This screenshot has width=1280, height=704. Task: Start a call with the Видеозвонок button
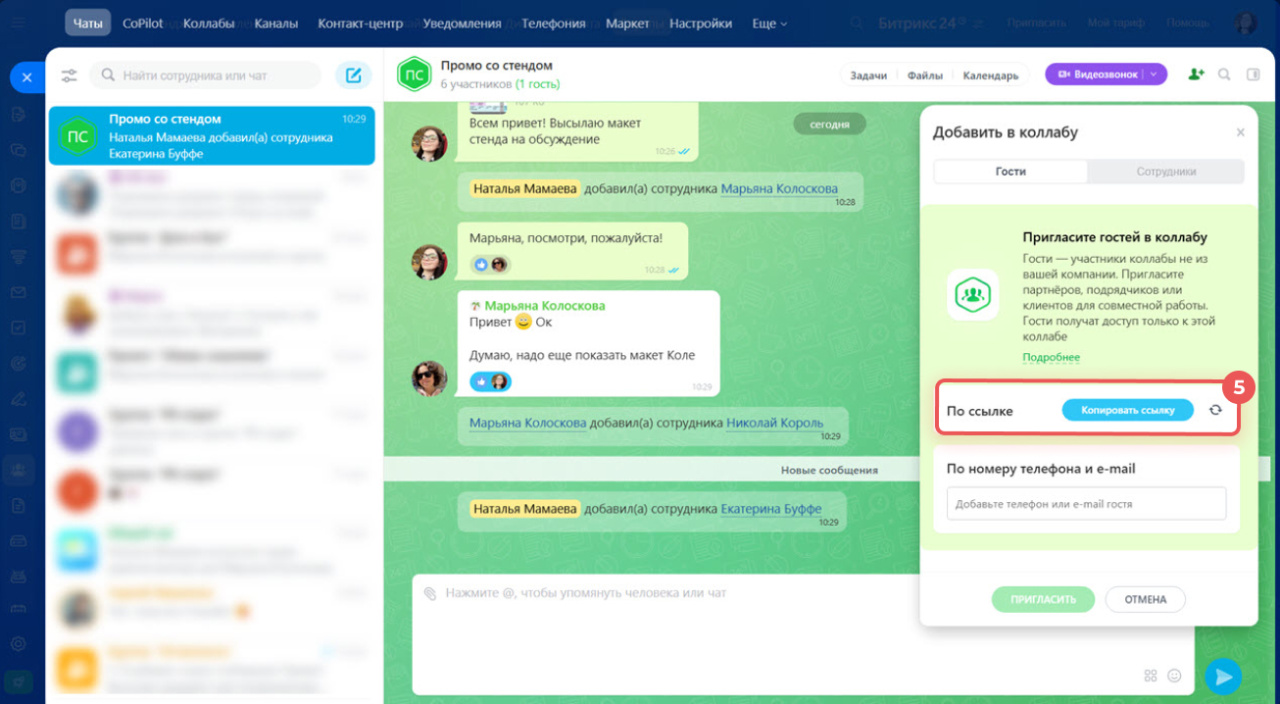pyautogui.click(x=1097, y=74)
